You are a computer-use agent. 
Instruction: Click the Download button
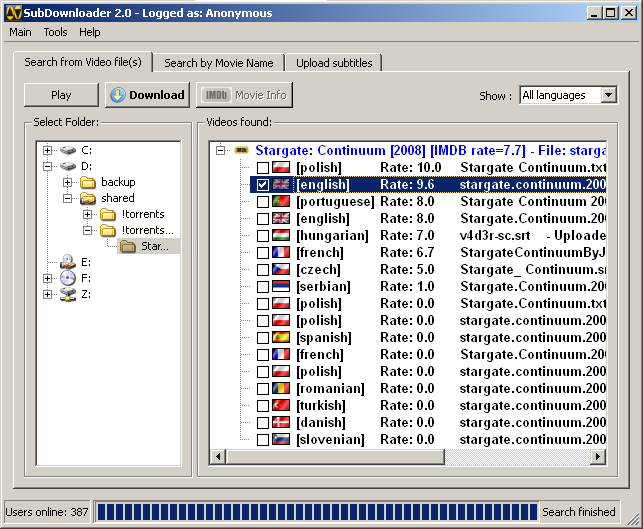point(147,95)
